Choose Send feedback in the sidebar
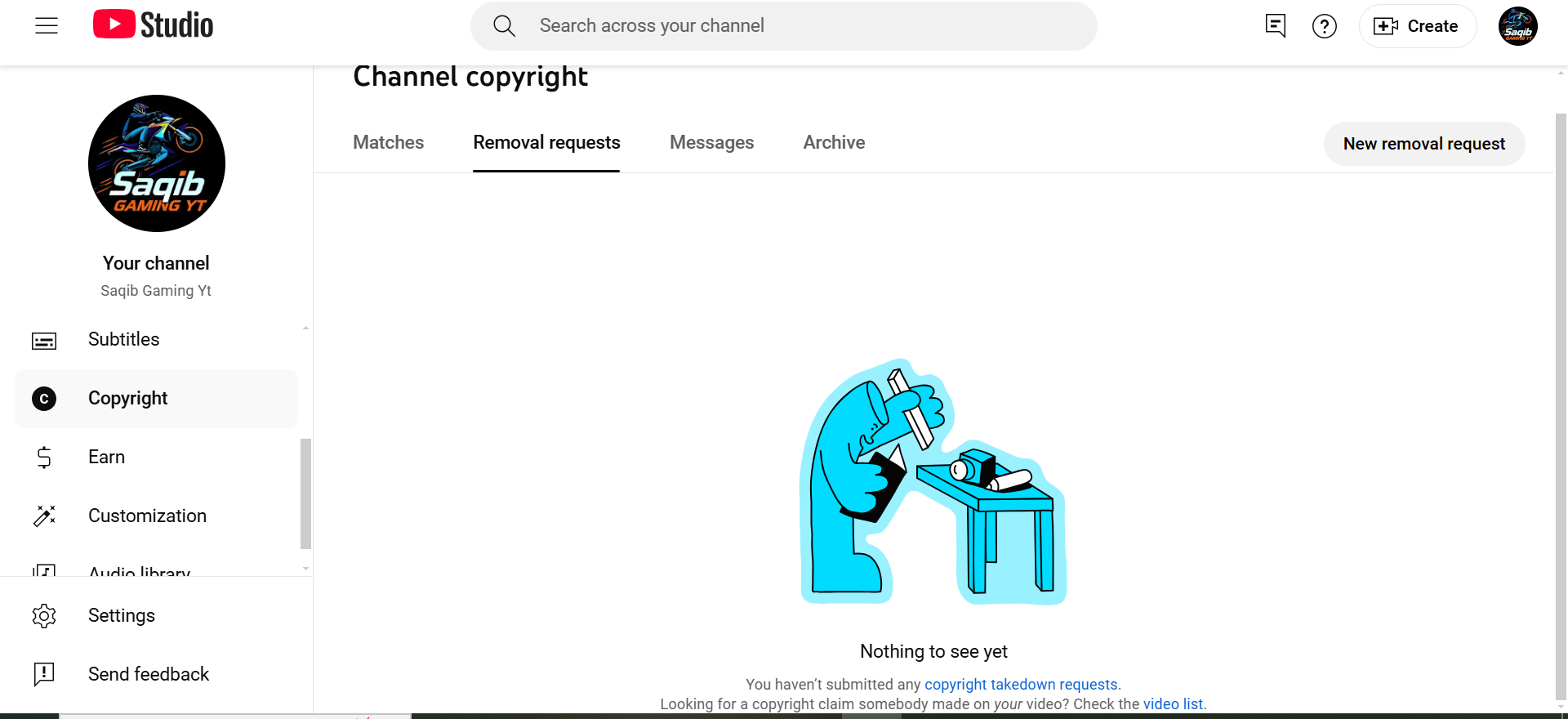The width and height of the screenshot is (1568, 719). tap(157, 675)
